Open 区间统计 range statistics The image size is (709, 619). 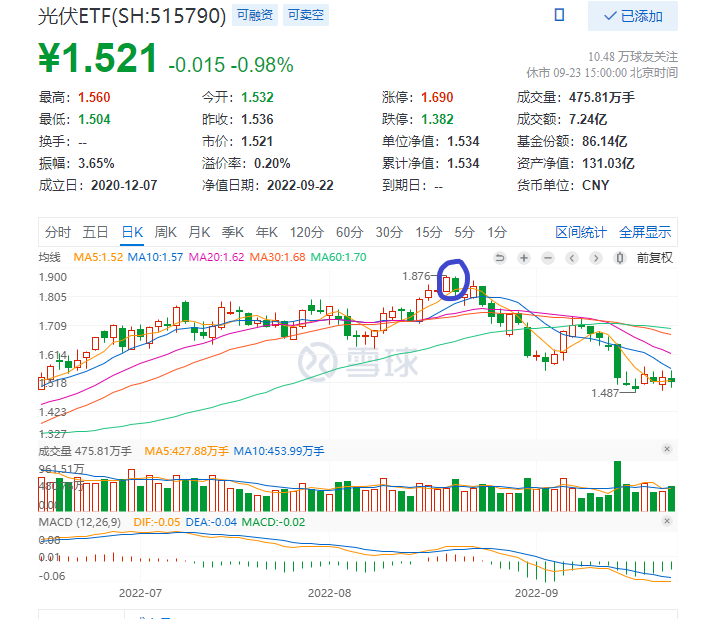click(x=581, y=232)
